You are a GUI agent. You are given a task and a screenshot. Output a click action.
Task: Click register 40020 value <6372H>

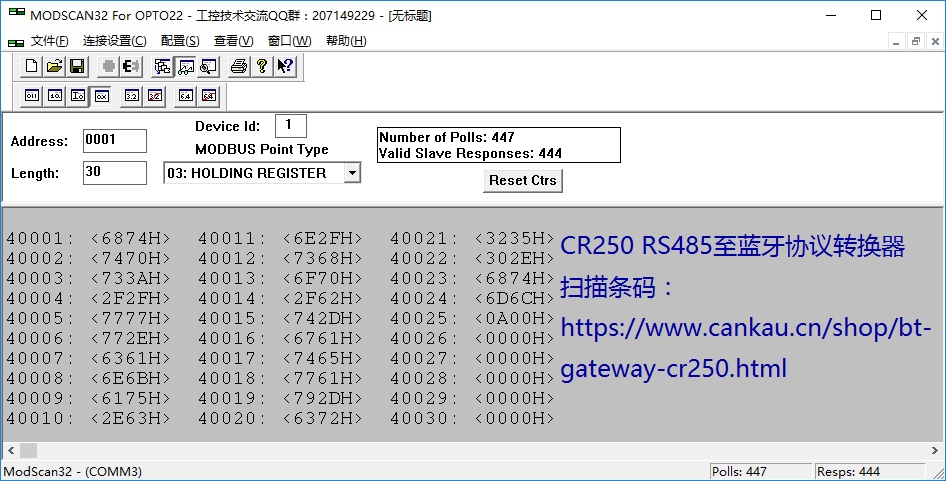tap(322, 418)
